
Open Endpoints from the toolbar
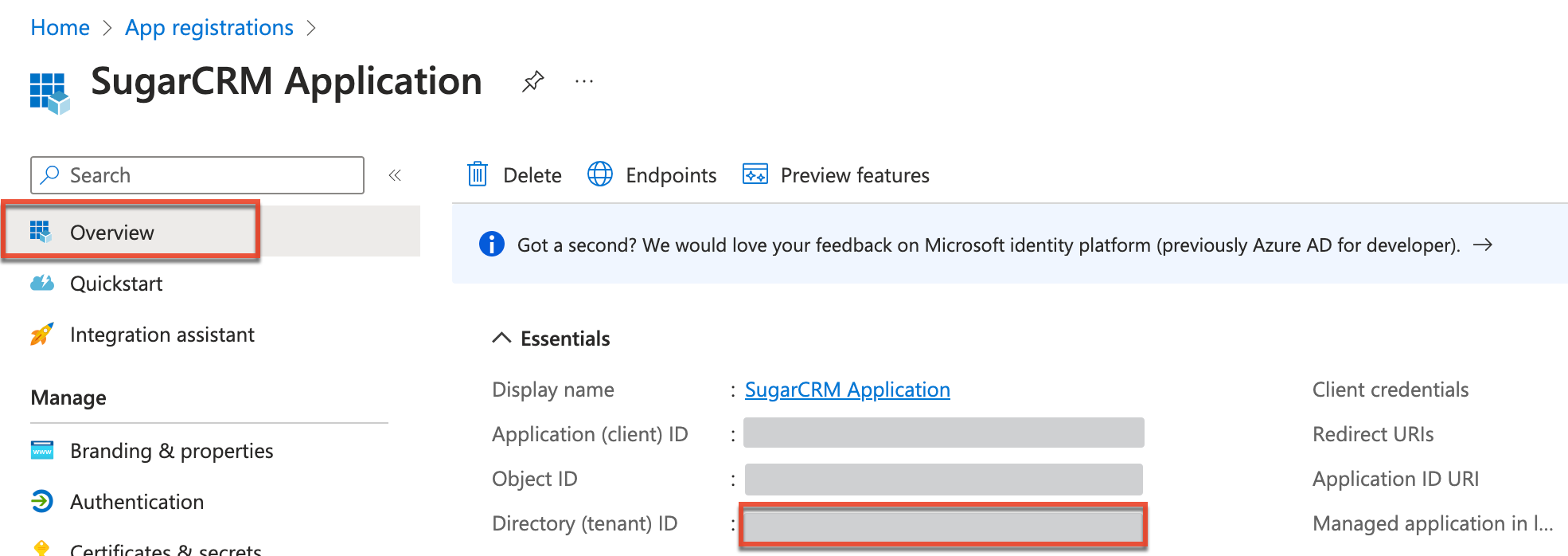652,175
